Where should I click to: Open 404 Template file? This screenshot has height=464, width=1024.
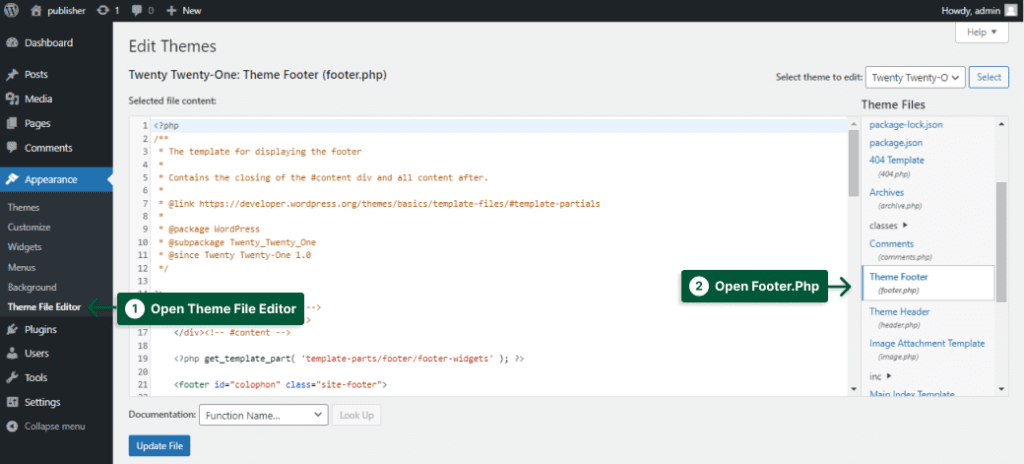pos(897,160)
